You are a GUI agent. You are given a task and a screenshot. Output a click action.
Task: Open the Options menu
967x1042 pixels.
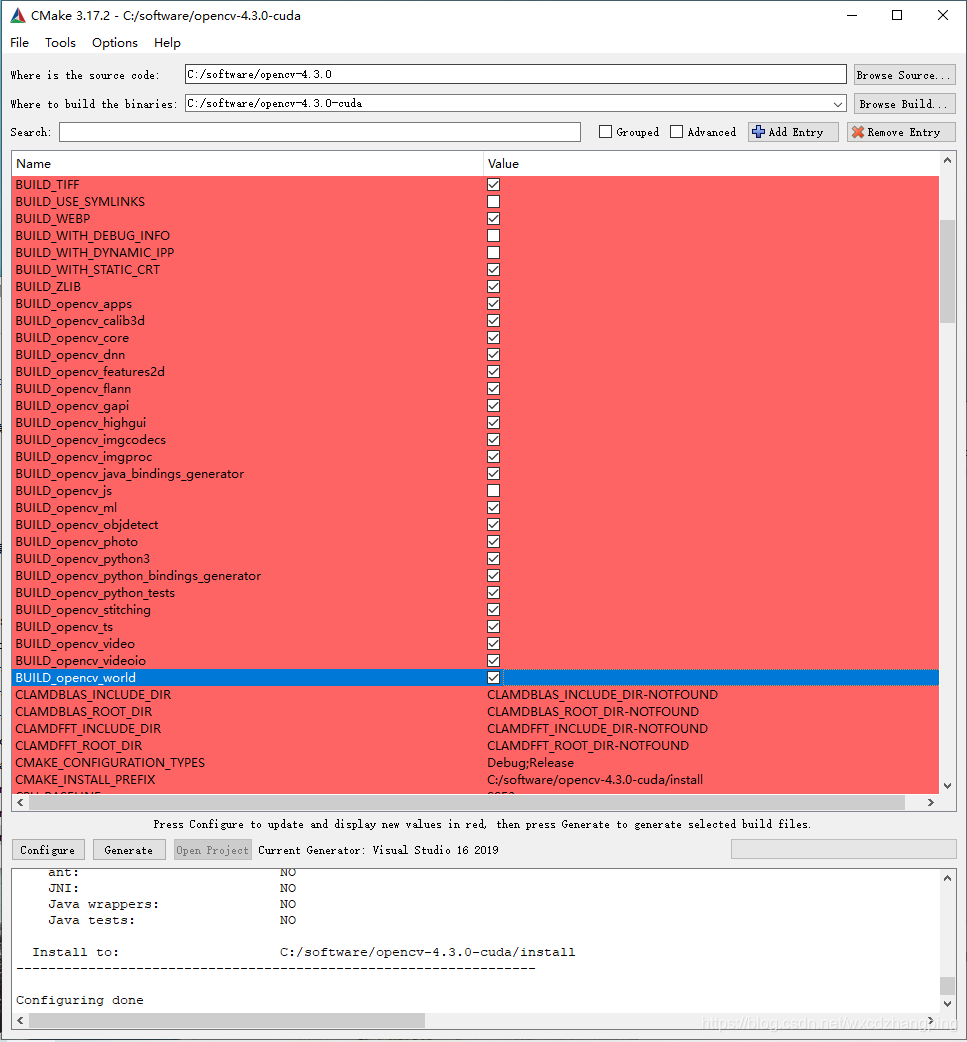coord(115,43)
